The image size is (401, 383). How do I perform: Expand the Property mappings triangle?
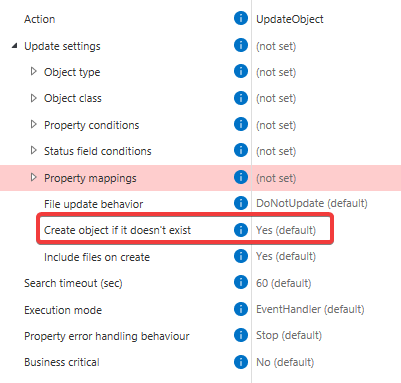pyautogui.click(x=33, y=177)
